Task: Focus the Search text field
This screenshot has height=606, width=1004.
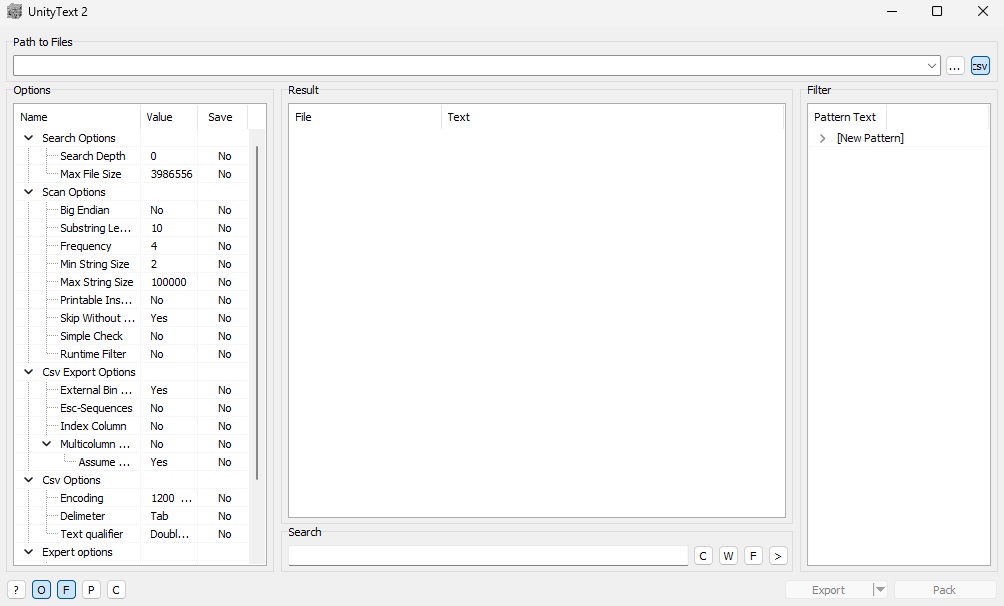Action: coord(488,556)
